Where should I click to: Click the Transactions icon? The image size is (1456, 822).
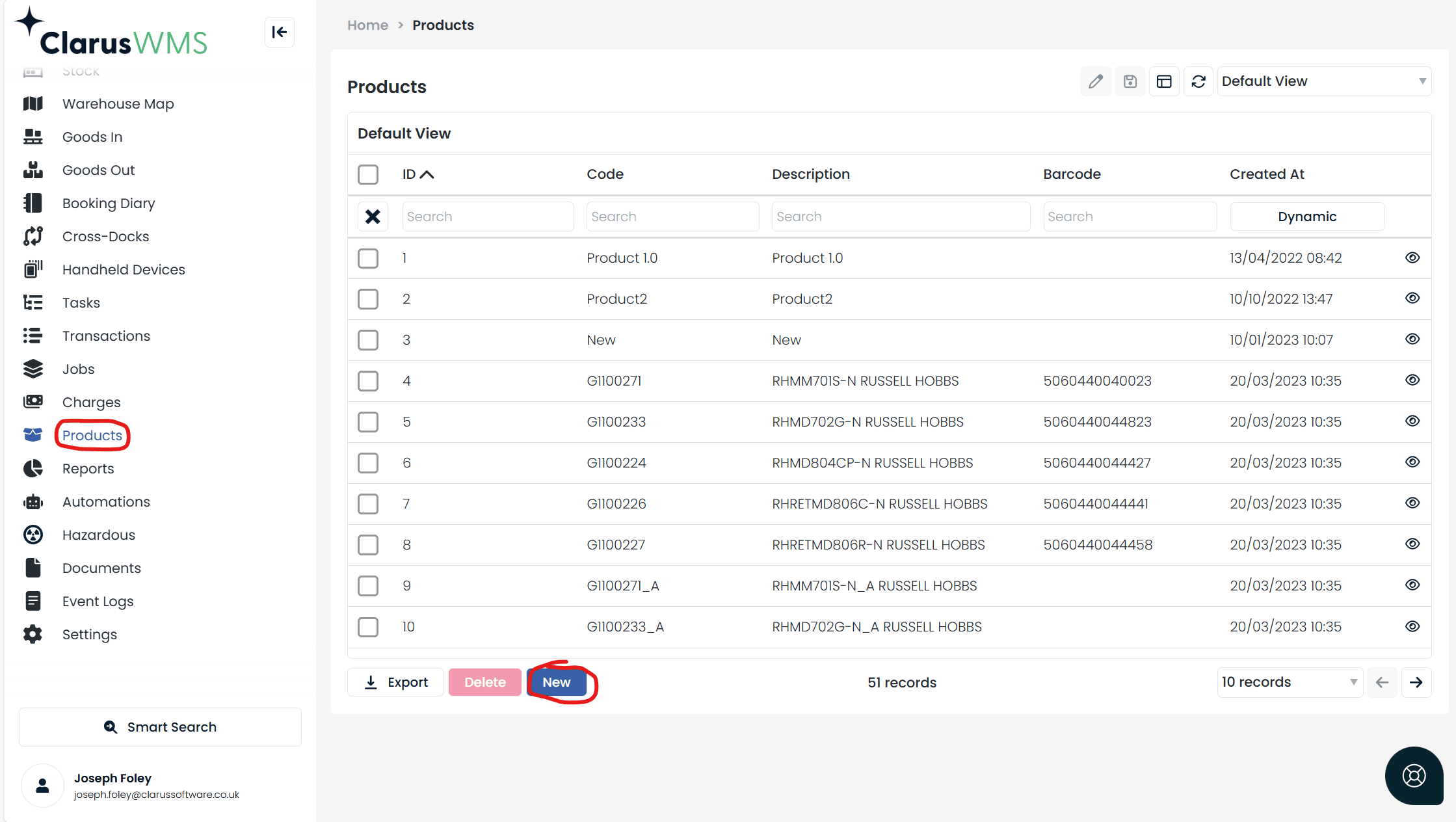pos(33,336)
